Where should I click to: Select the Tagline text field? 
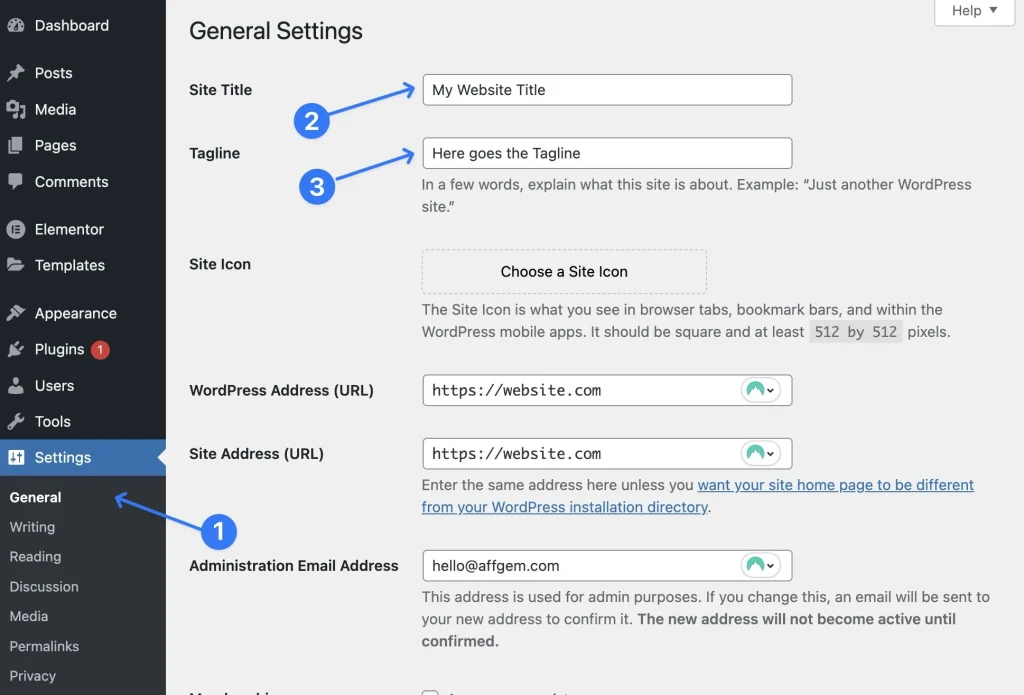click(606, 153)
